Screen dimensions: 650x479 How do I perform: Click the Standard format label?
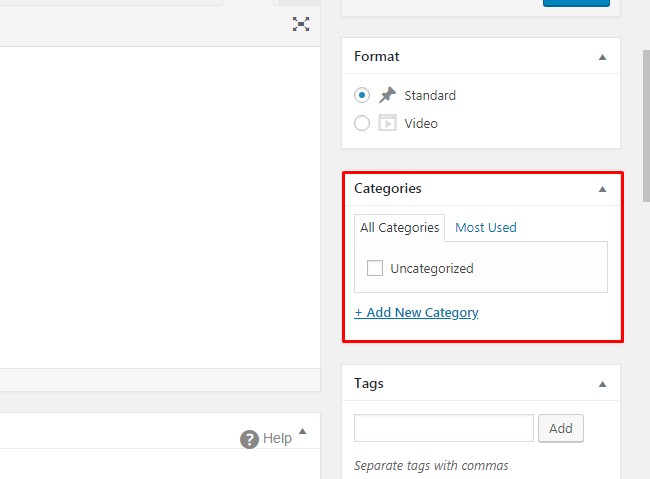tap(430, 95)
